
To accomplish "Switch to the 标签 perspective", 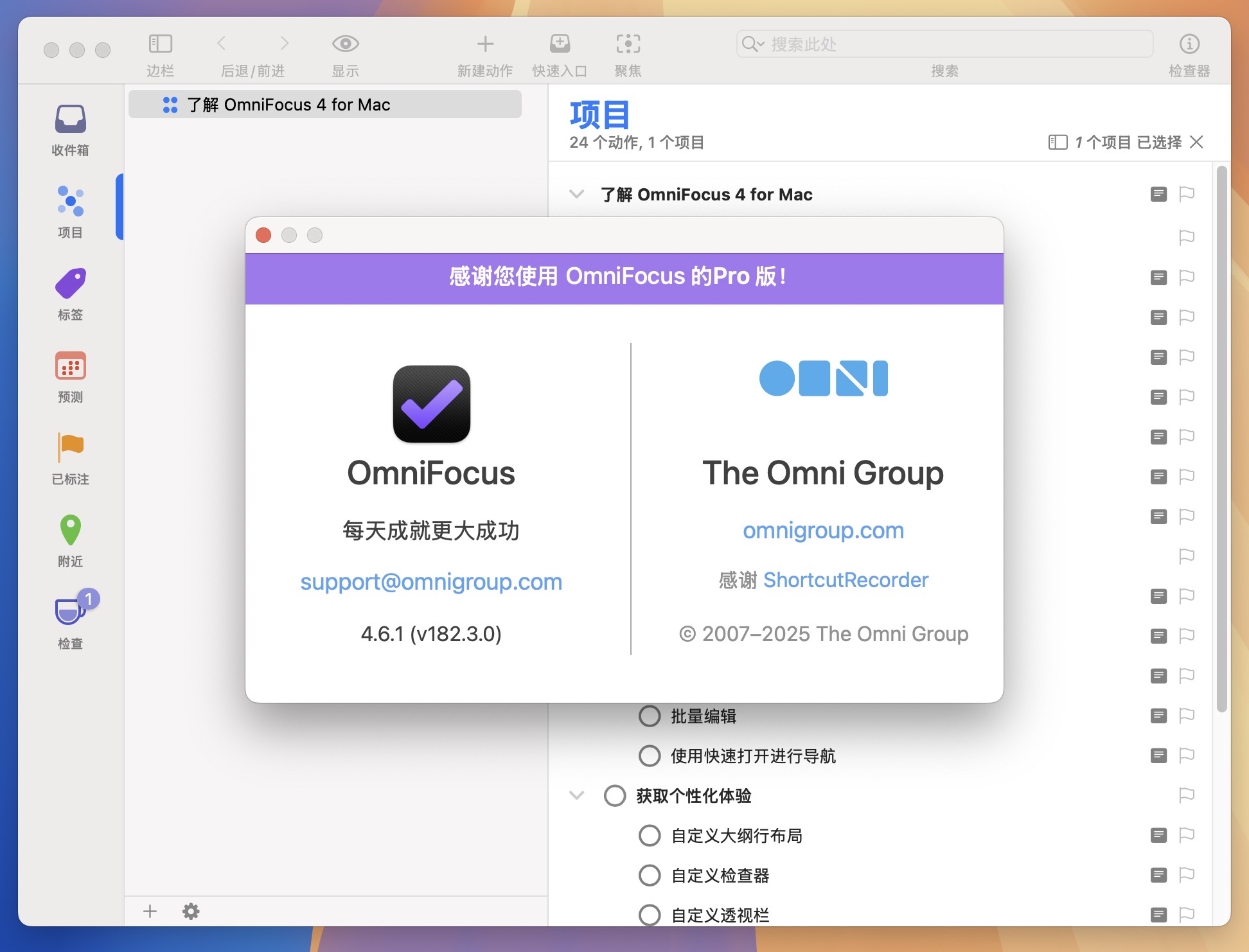I will [70, 292].
